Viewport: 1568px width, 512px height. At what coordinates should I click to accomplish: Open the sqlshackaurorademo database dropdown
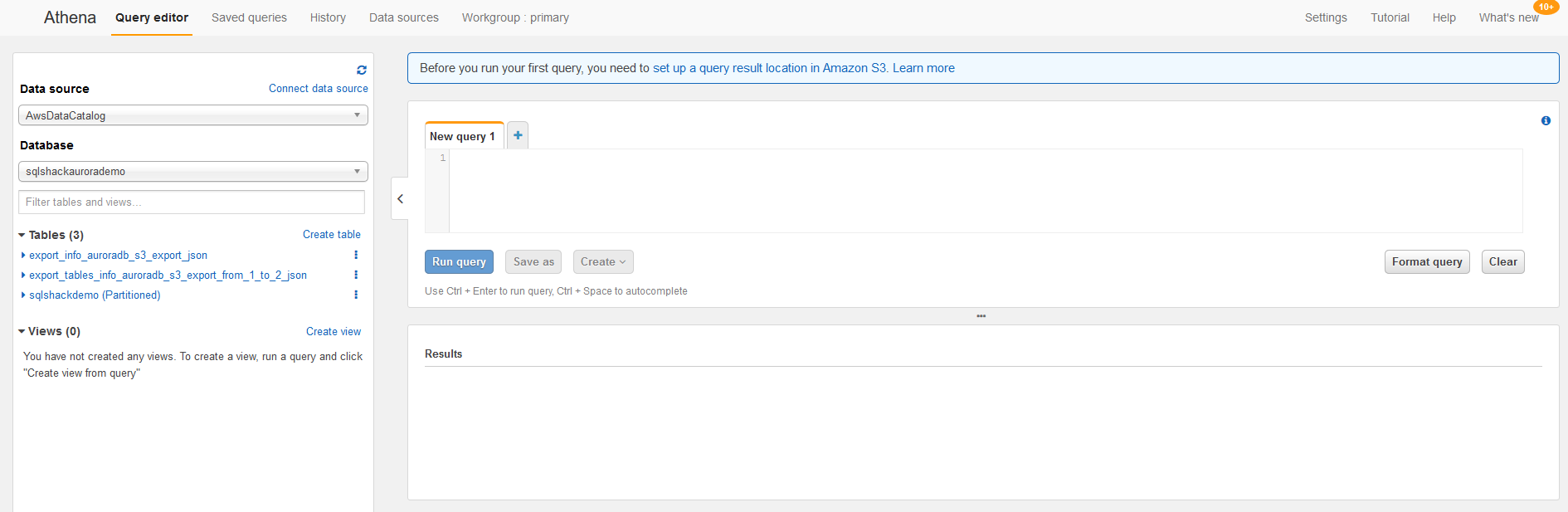[x=193, y=172]
